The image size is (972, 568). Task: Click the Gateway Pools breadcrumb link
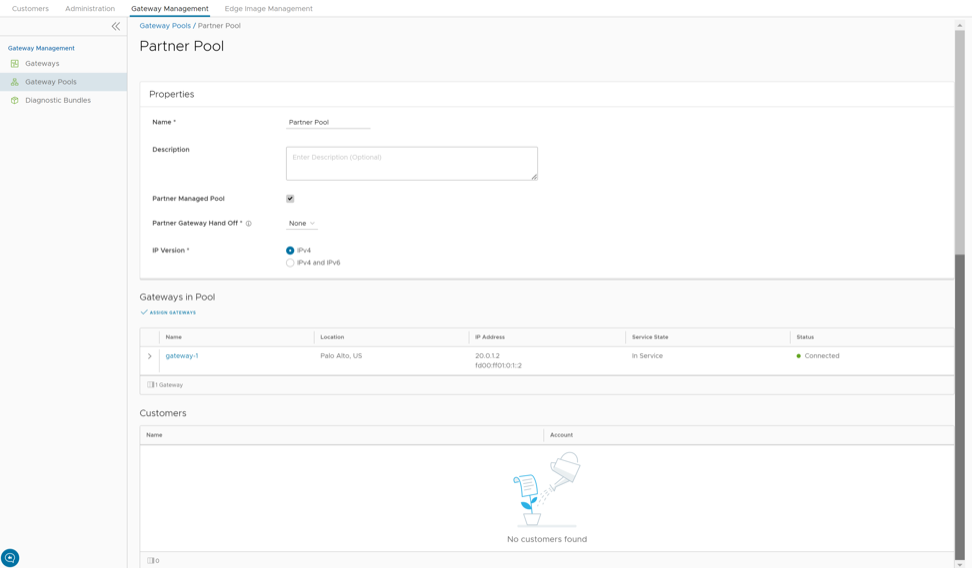165,26
